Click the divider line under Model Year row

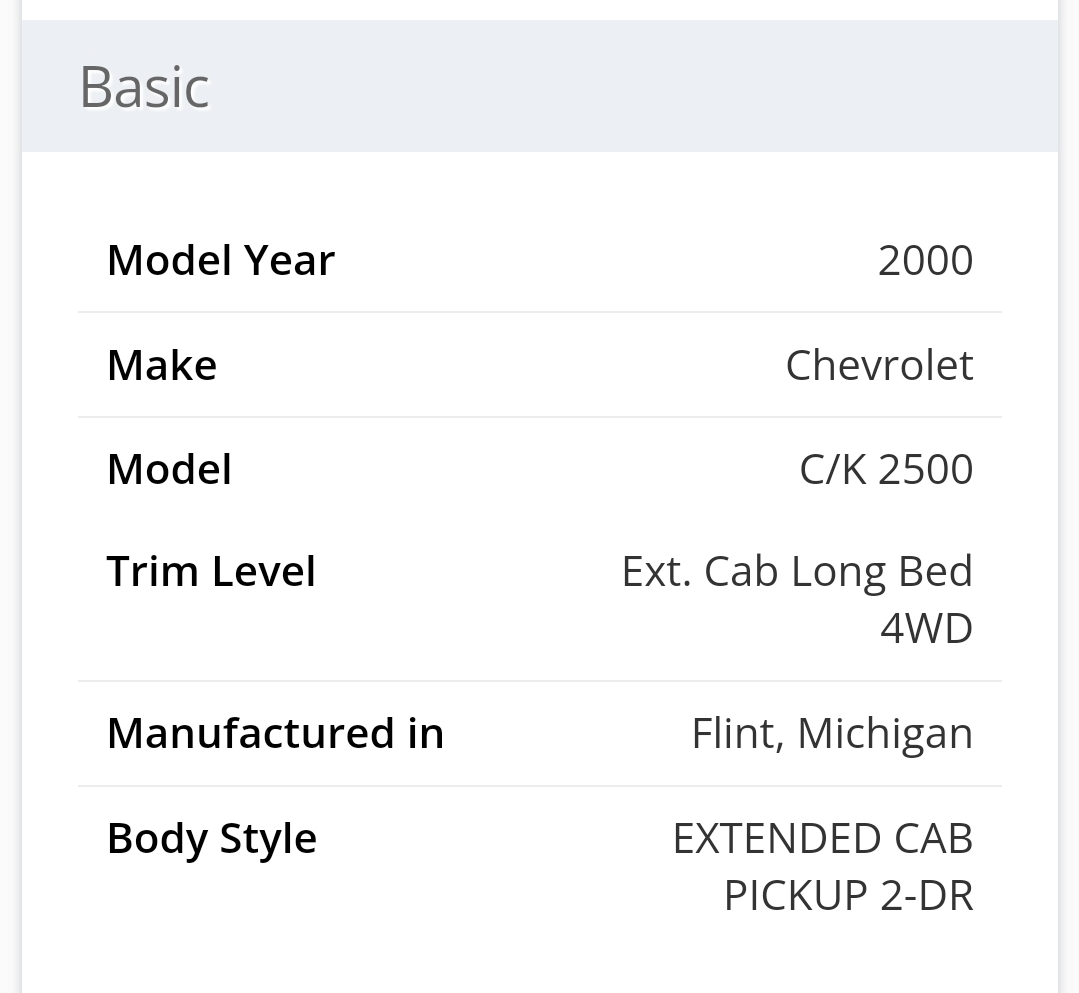point(540,312)
